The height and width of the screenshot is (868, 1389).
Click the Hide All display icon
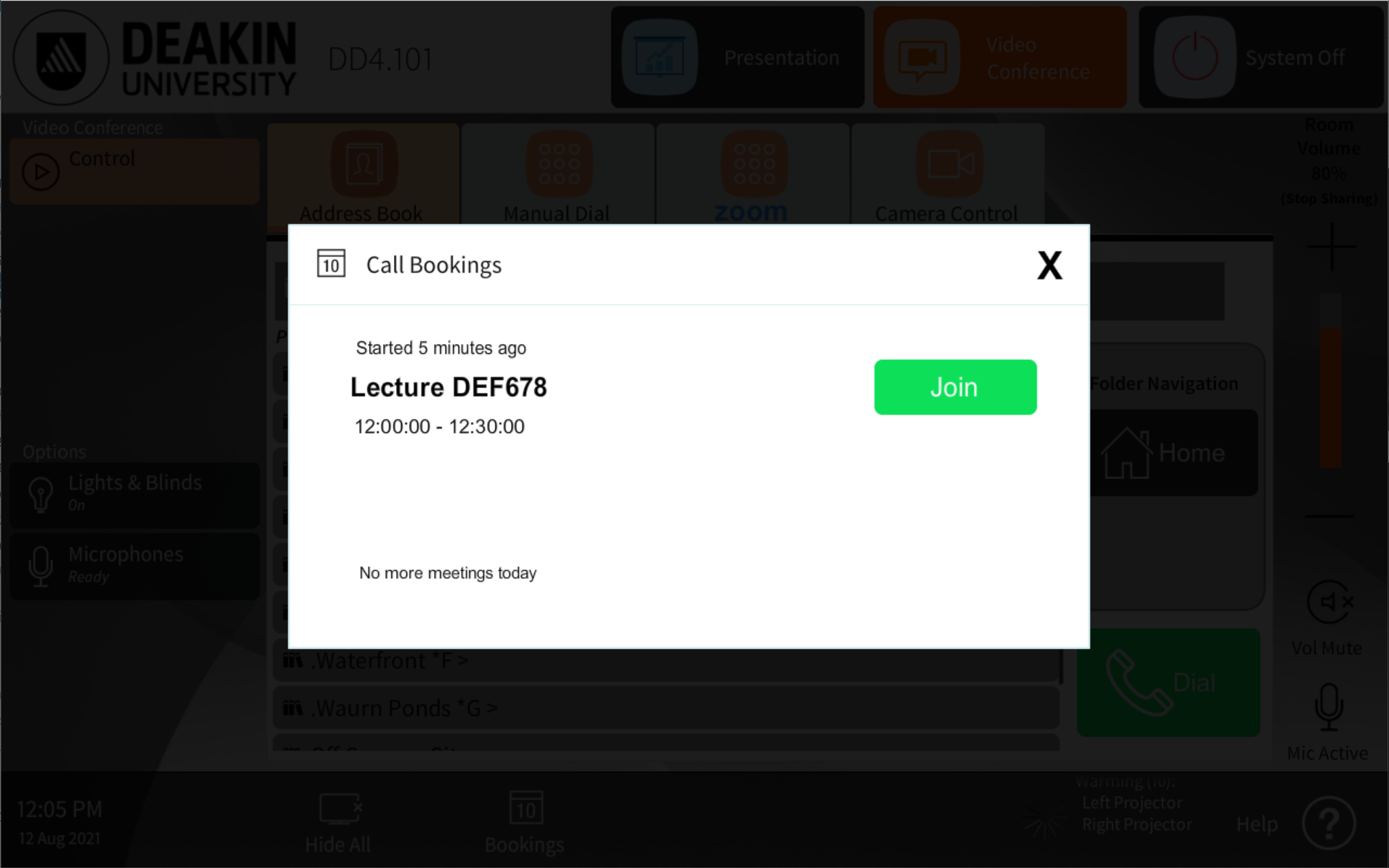pyautogui.click(x=340, y=809)
